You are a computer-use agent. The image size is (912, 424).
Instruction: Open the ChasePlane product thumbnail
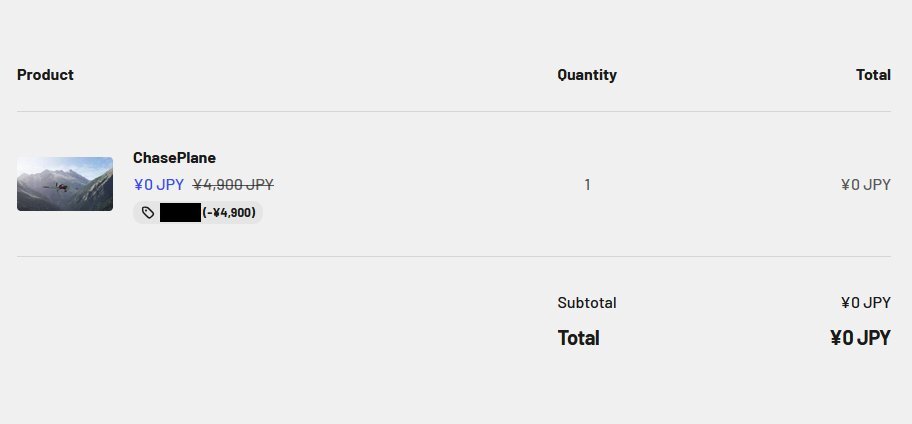pyautogui.click(x=65, y=184)
